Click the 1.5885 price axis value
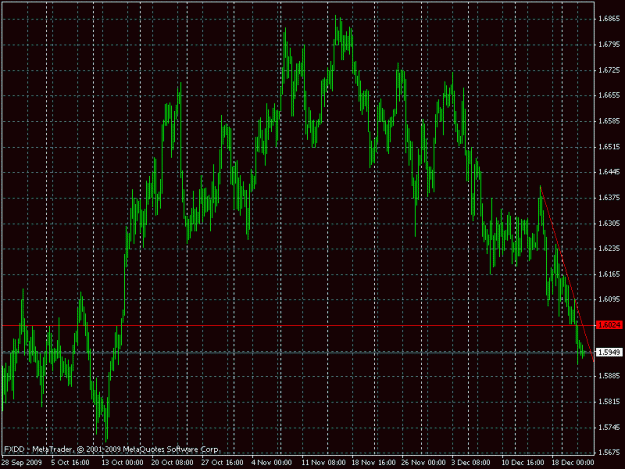 point(609,376)
